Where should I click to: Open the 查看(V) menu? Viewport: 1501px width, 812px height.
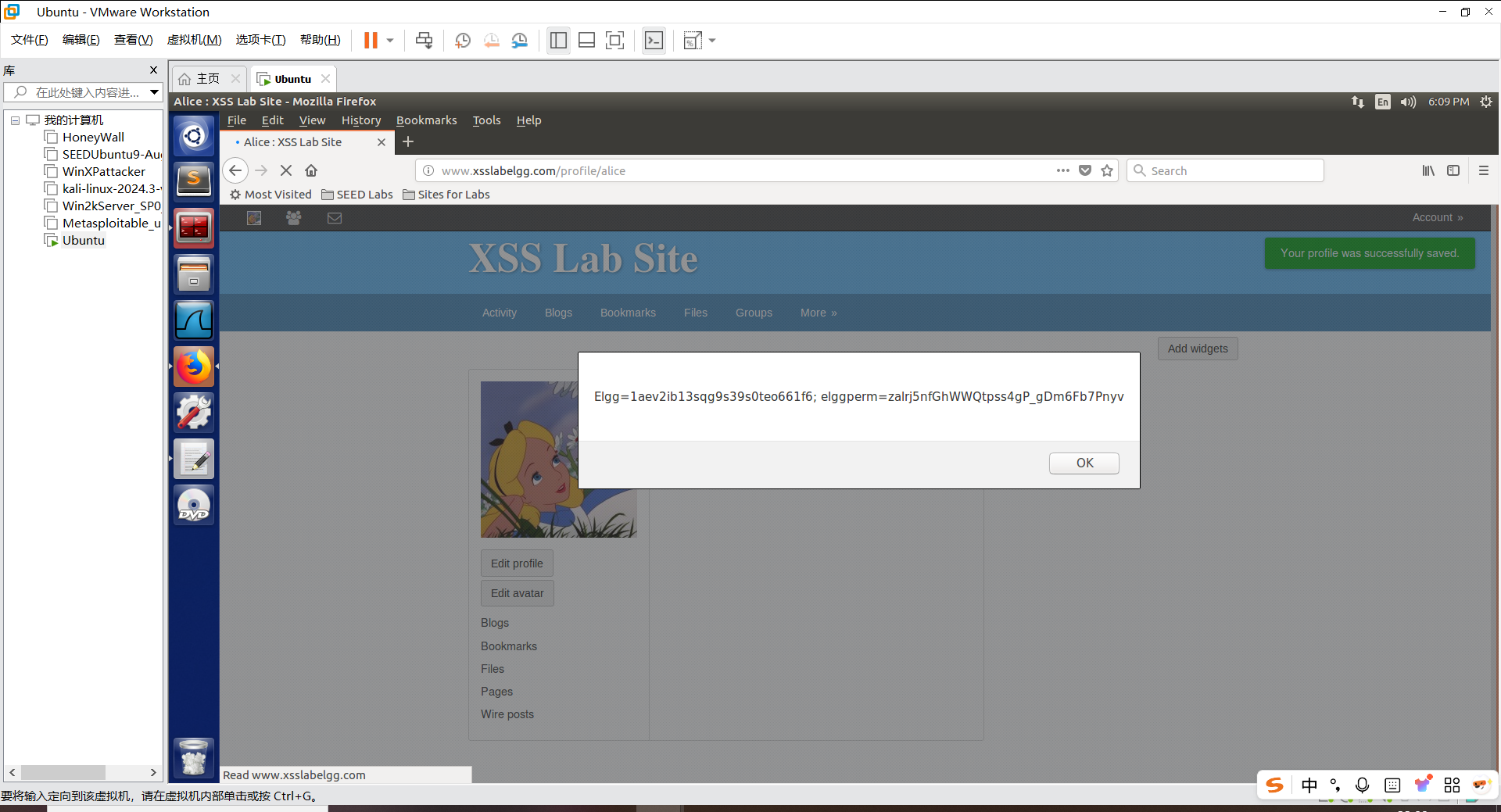point(133,40)
